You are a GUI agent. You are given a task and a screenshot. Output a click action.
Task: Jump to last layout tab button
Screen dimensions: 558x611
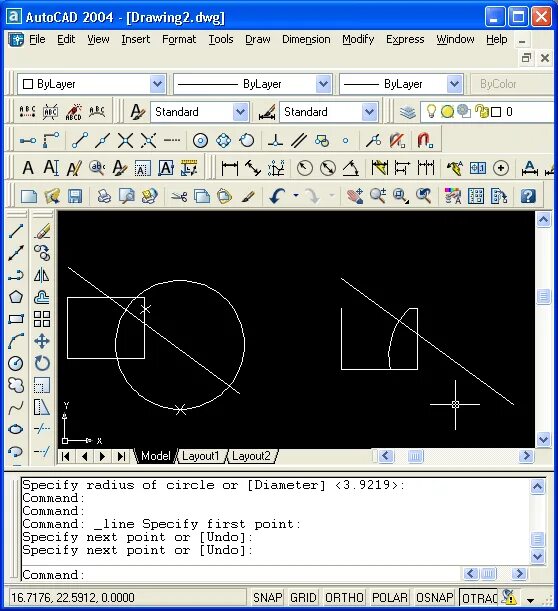pos(121,456)
